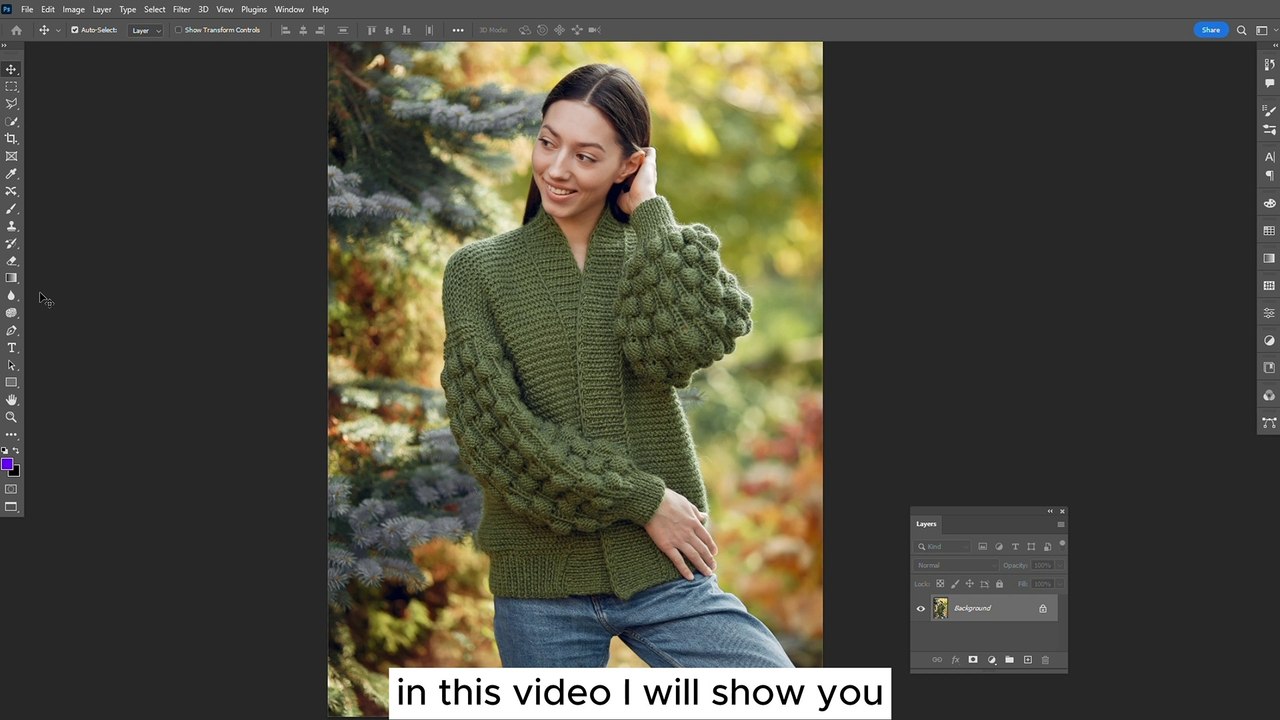The image size is (1280, 720).
Task: Click the Opacity 100% value field
Action: 1042,565
